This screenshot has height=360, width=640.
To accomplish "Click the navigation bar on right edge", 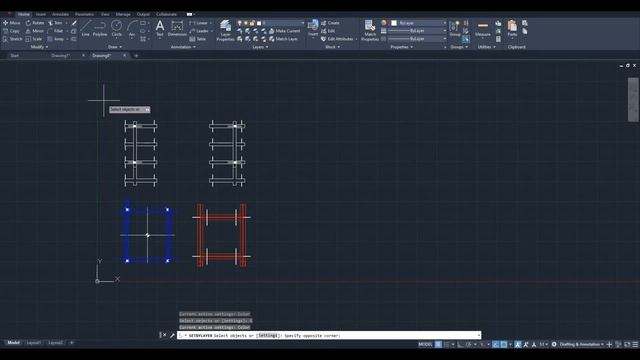I will [x=633, y=99].
